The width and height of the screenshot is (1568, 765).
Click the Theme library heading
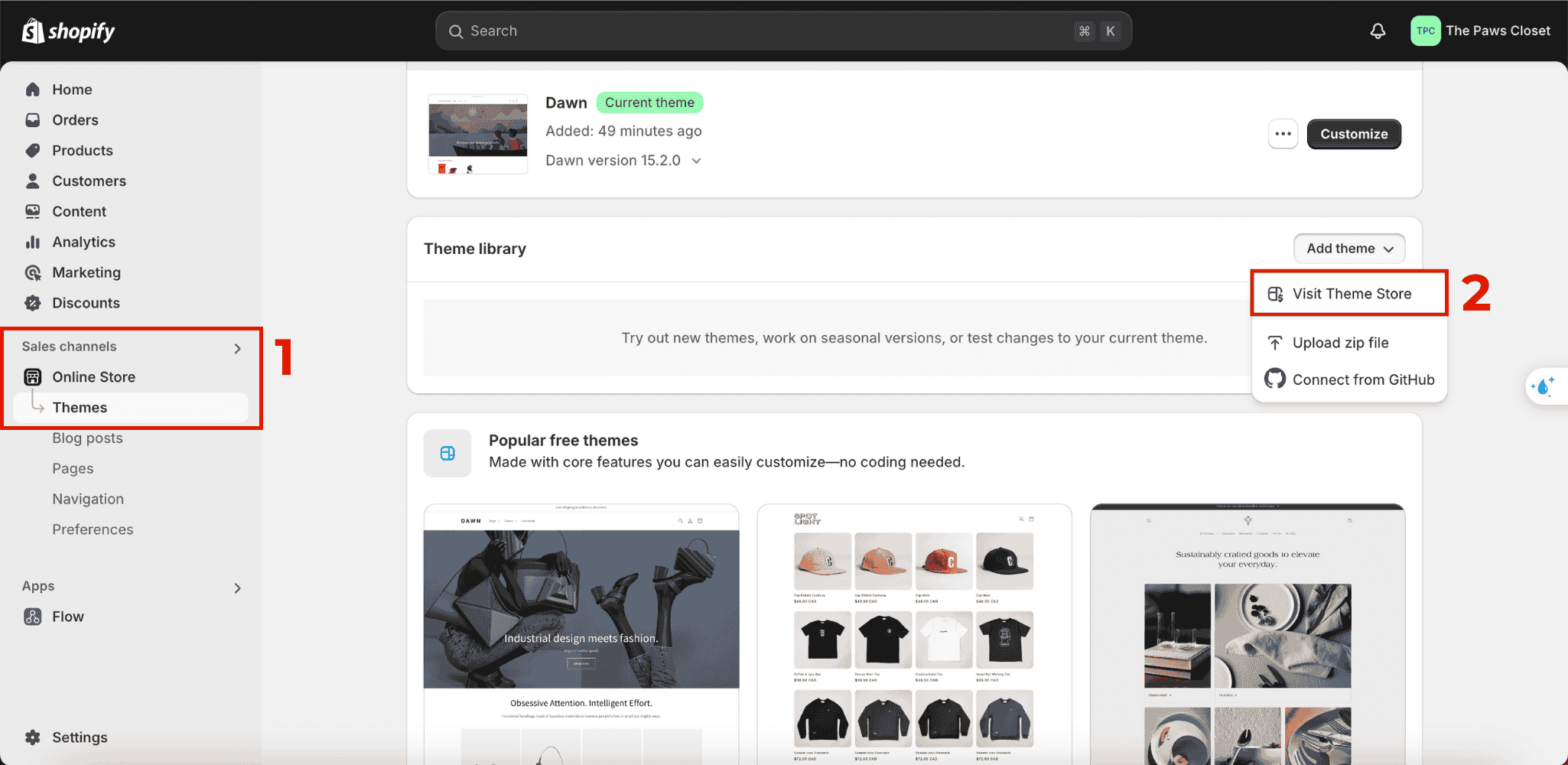click(x=475, y=249)
